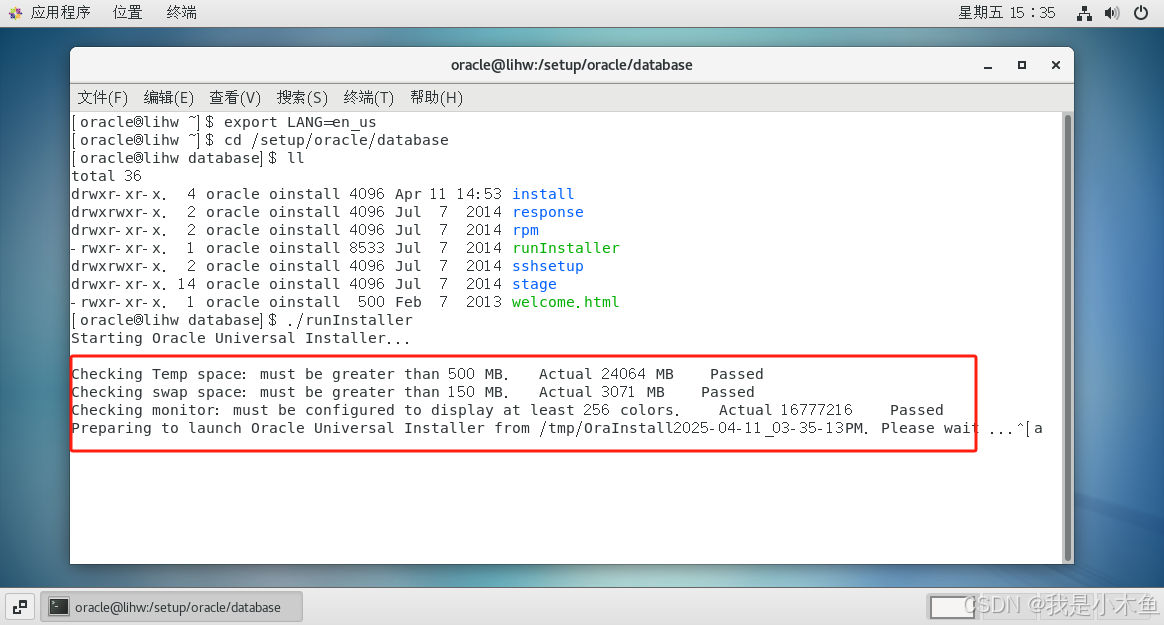The width and height of the screenshot is (1164, 625).
Task: Click 'Starting Oracle Universal Installer...' line
Action: point(241,338)
